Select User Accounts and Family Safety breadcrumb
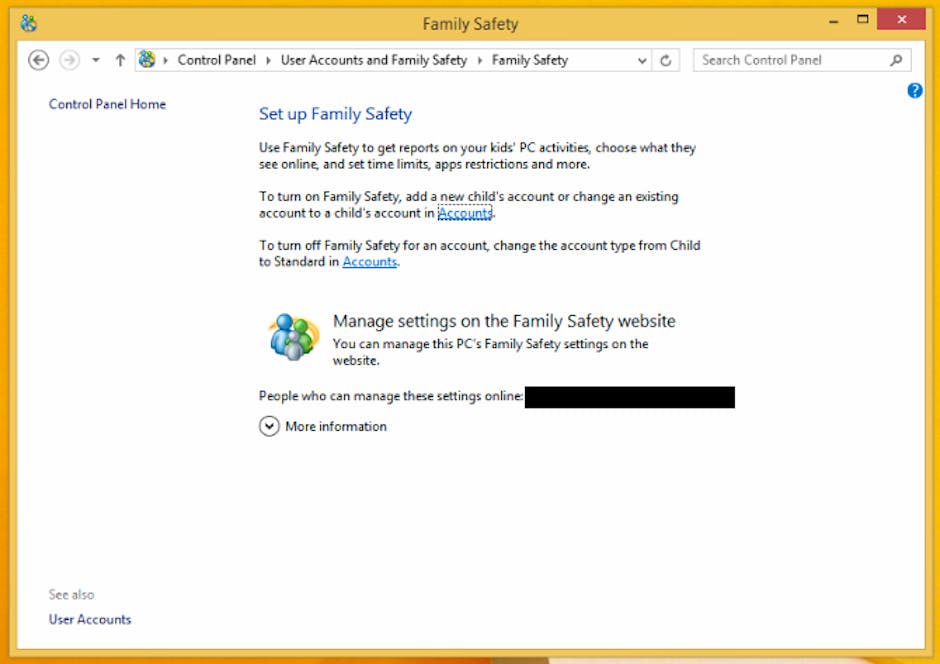This screenshot has height=664, width=940. click(x=374, y=60)
